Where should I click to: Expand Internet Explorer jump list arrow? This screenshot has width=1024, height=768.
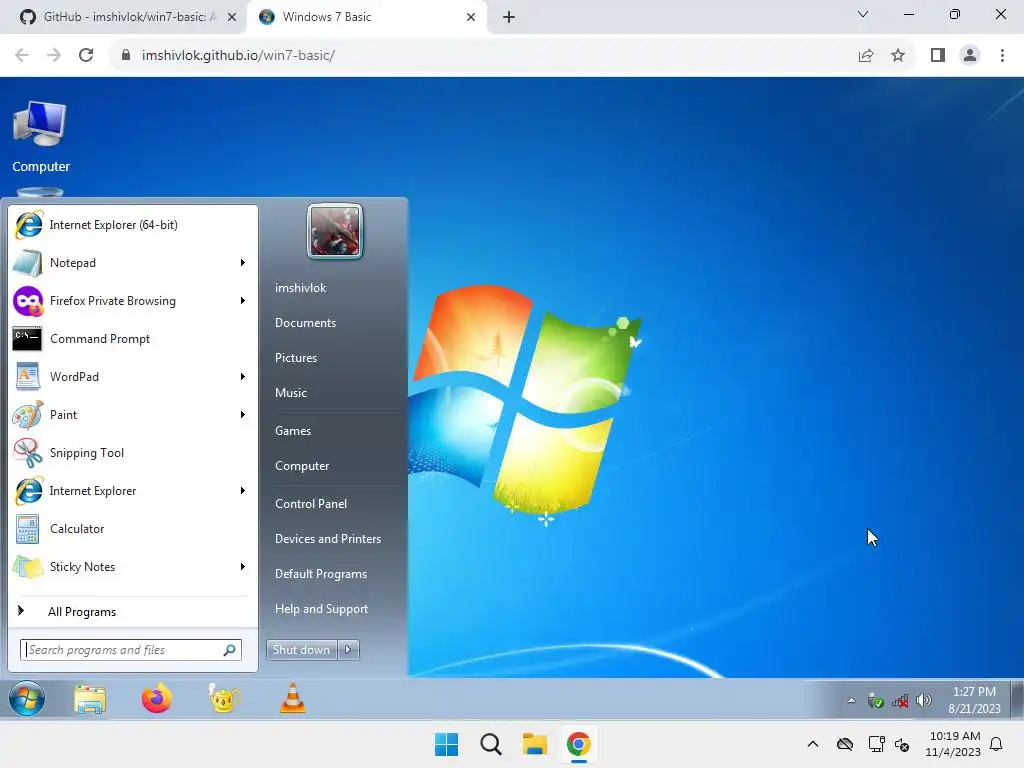click(x=243, y=490)
